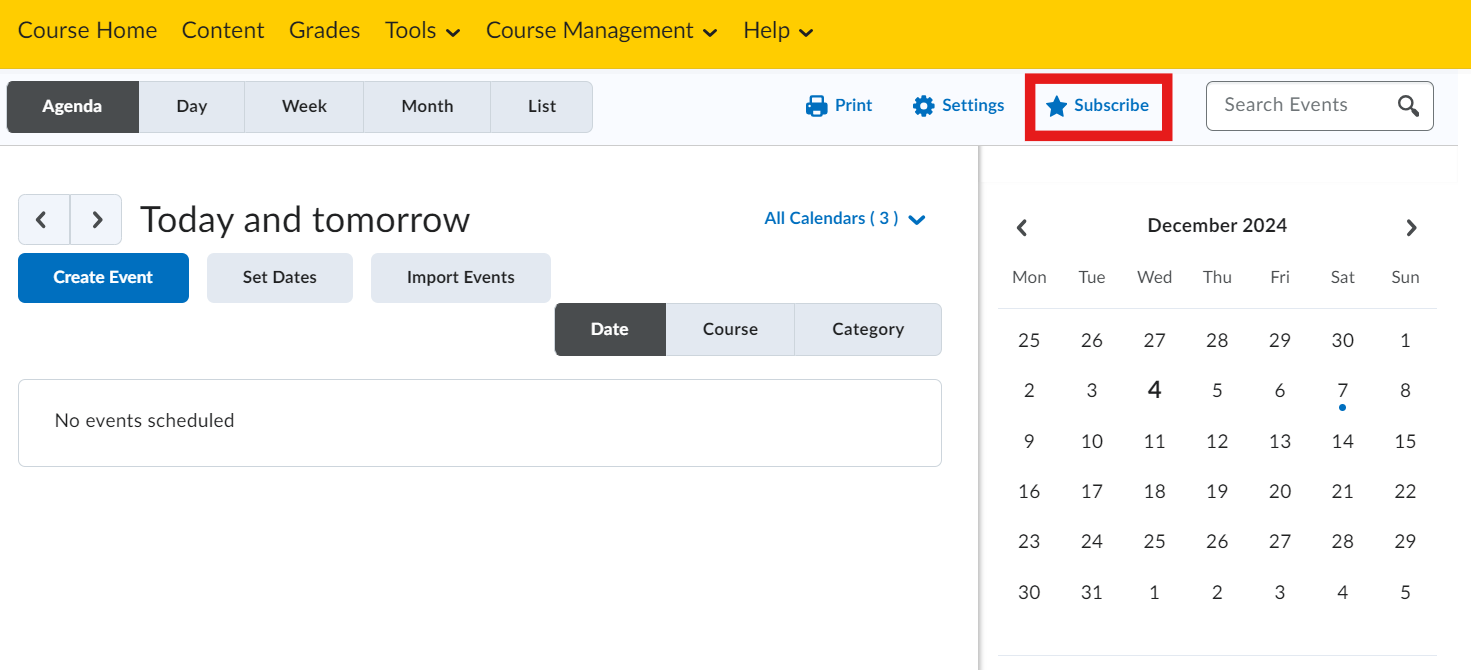Expand the All Calendars (3) selector
The width and height of the screenshot is (1471, 670).
[846, 219]
